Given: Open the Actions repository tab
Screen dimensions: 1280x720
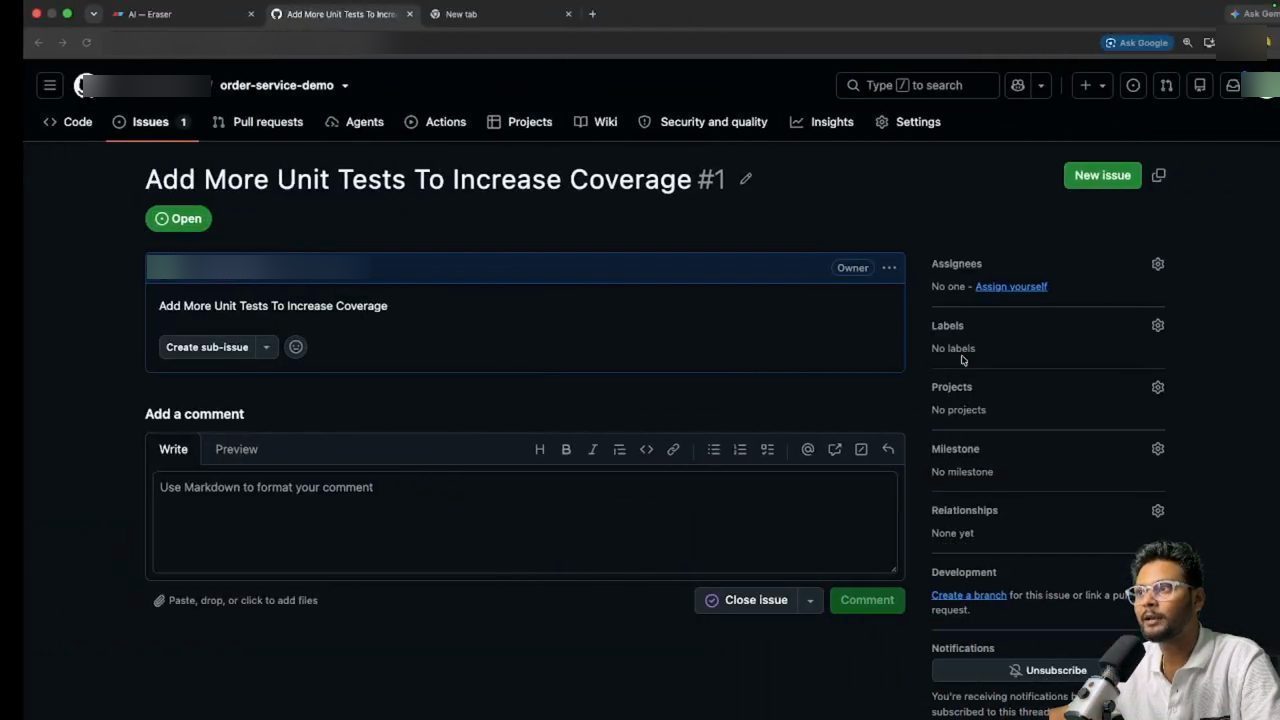Looking at the screenshot, I should point(435,122).
